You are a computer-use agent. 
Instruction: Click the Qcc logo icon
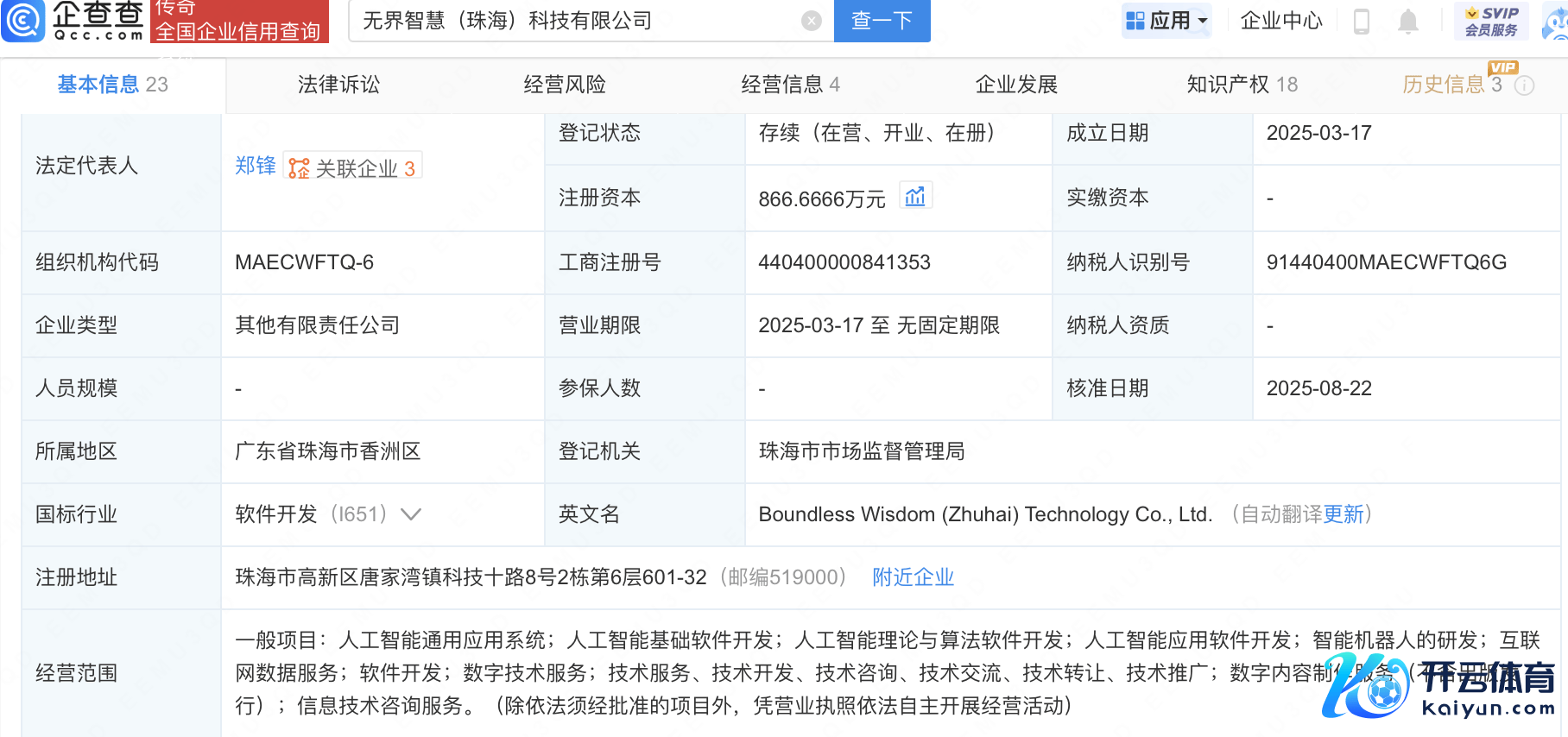23,21
